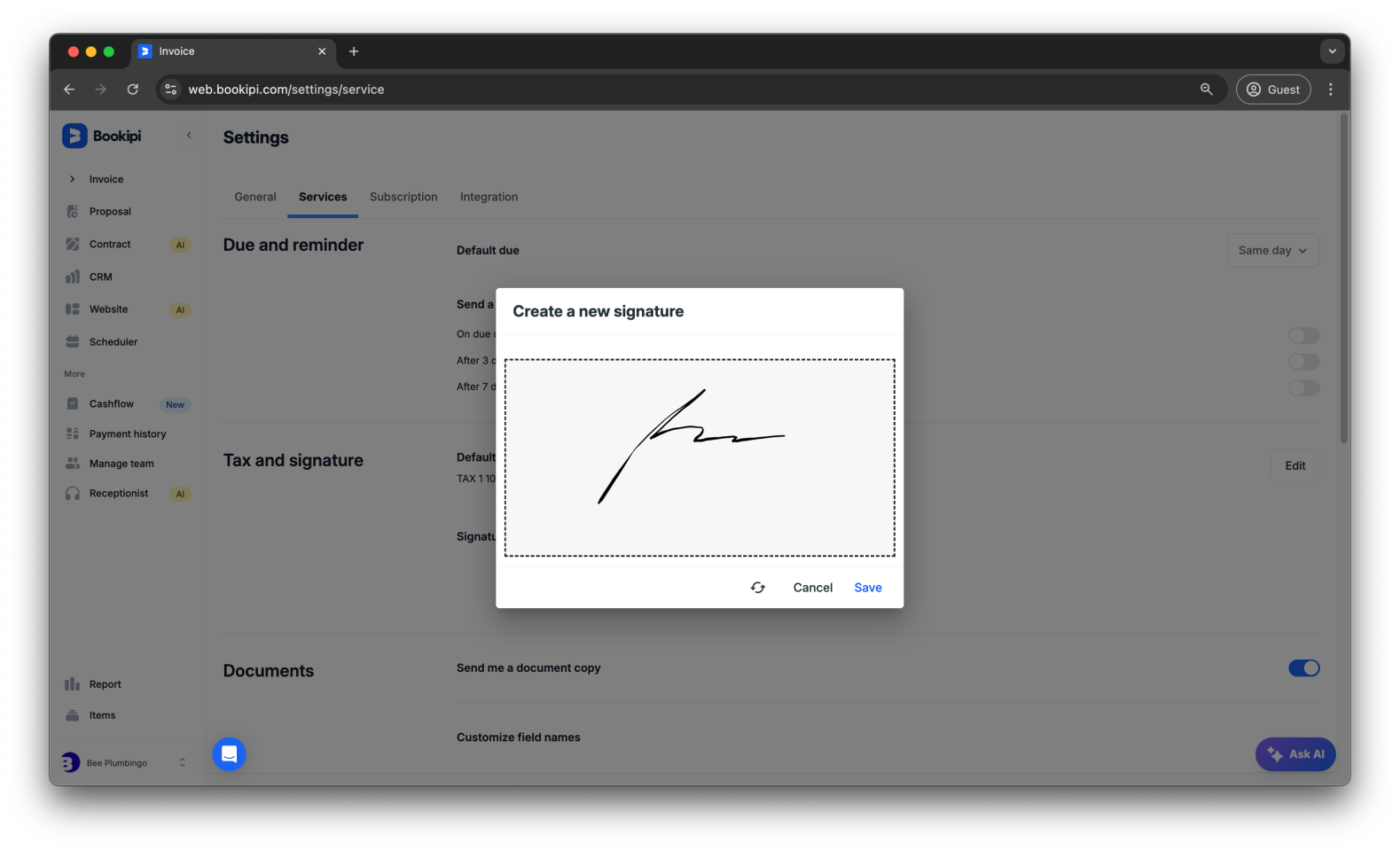Image resolution: width=1400 pixels, height=851 pixels.
Task: Click the Website AI badge
Action: pyautogui.click(x=180, y=310)
